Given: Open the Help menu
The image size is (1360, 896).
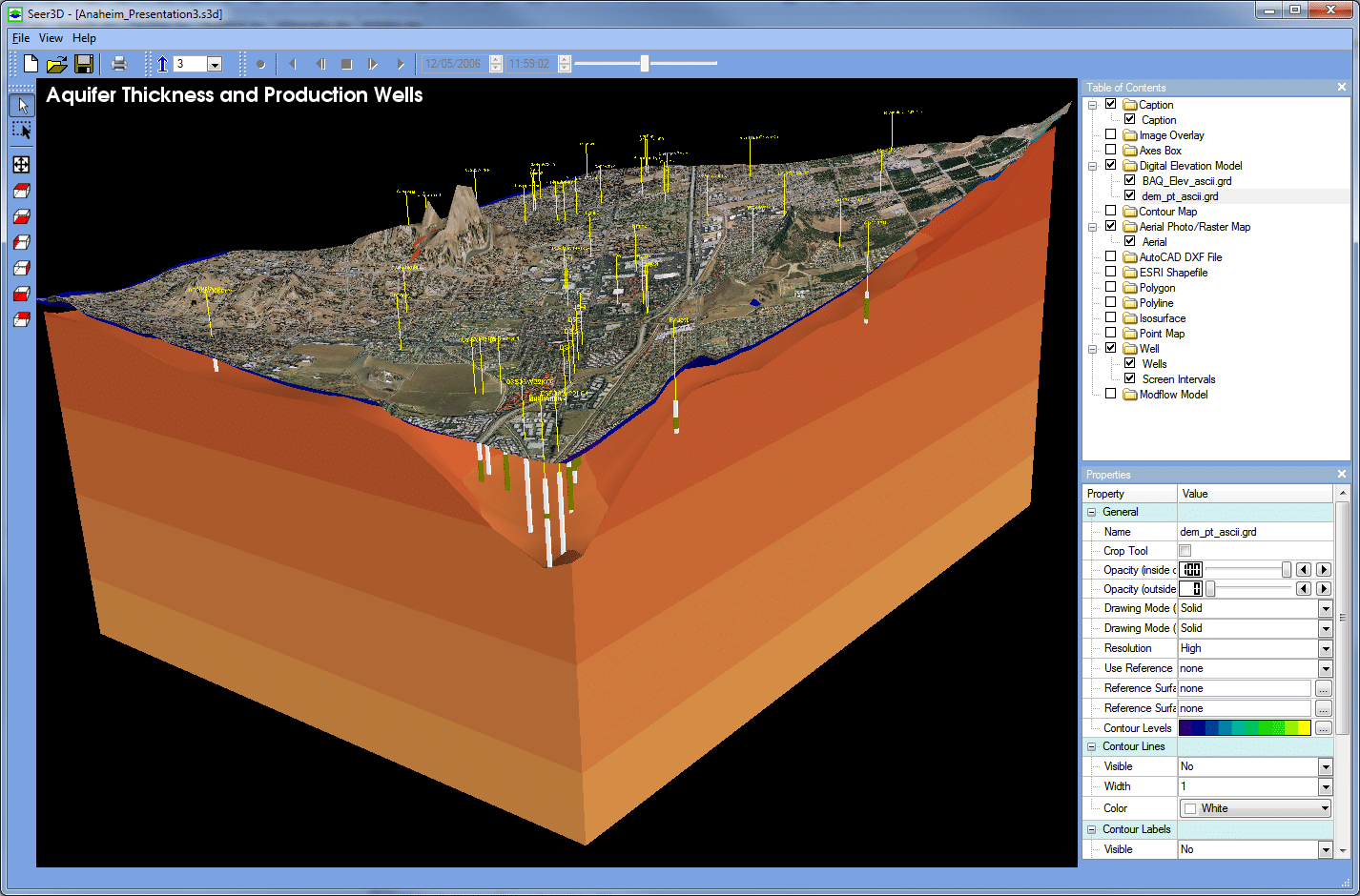Looking at the screenshot, I should point(84,38).
